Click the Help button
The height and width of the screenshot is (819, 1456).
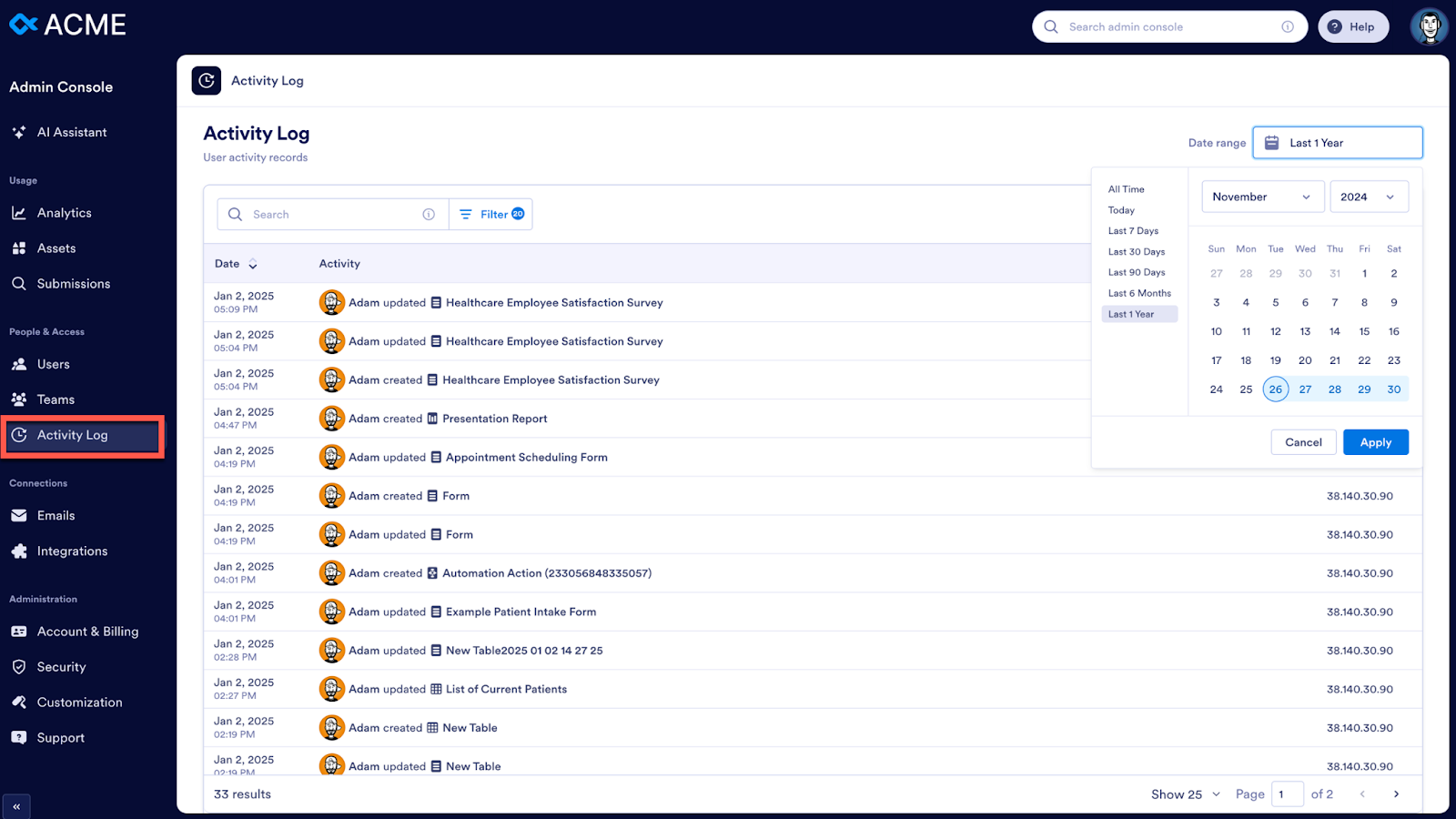[x=1353, y=27]
